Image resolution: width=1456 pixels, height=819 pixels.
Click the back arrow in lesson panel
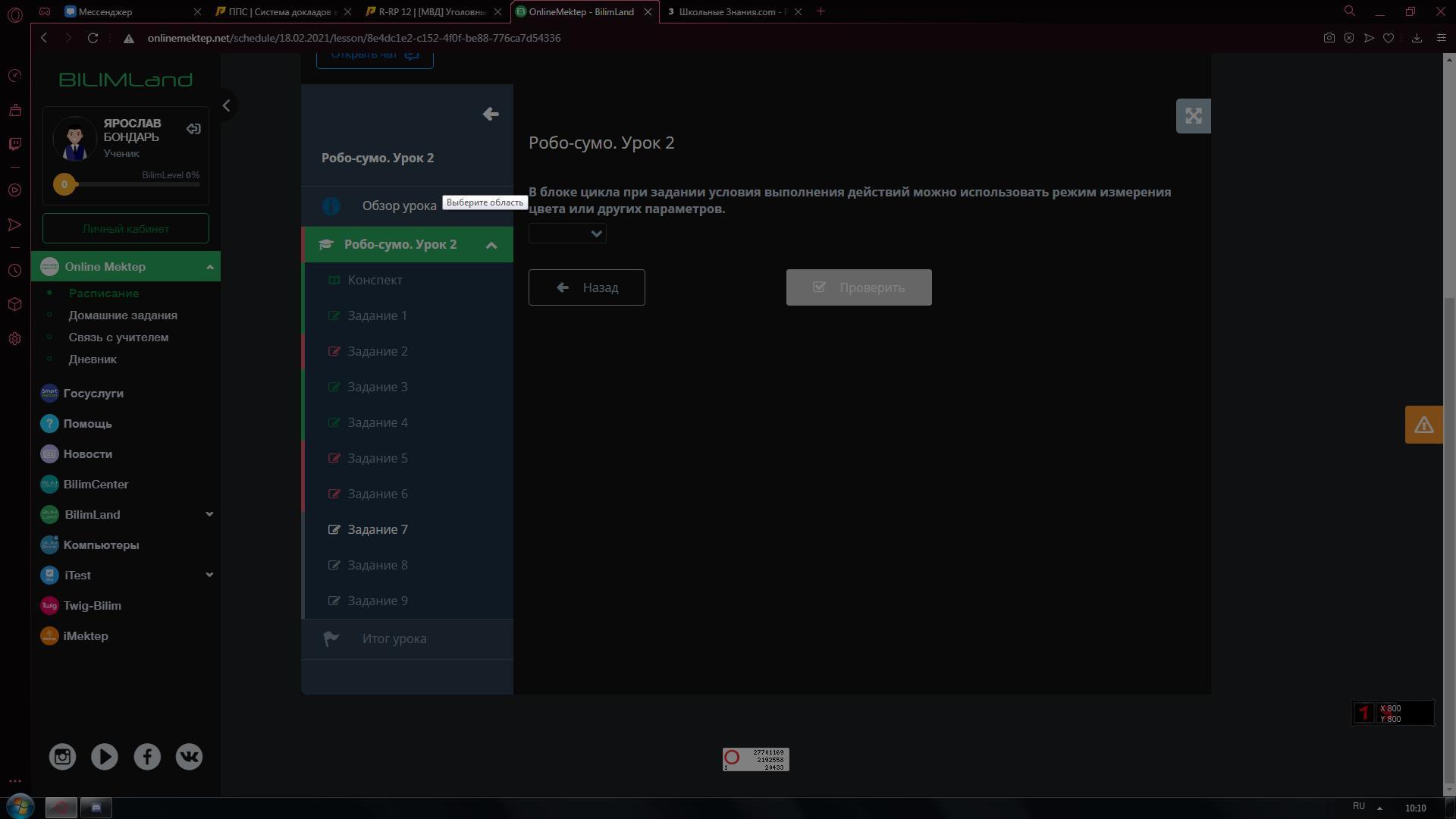point(491,114)
